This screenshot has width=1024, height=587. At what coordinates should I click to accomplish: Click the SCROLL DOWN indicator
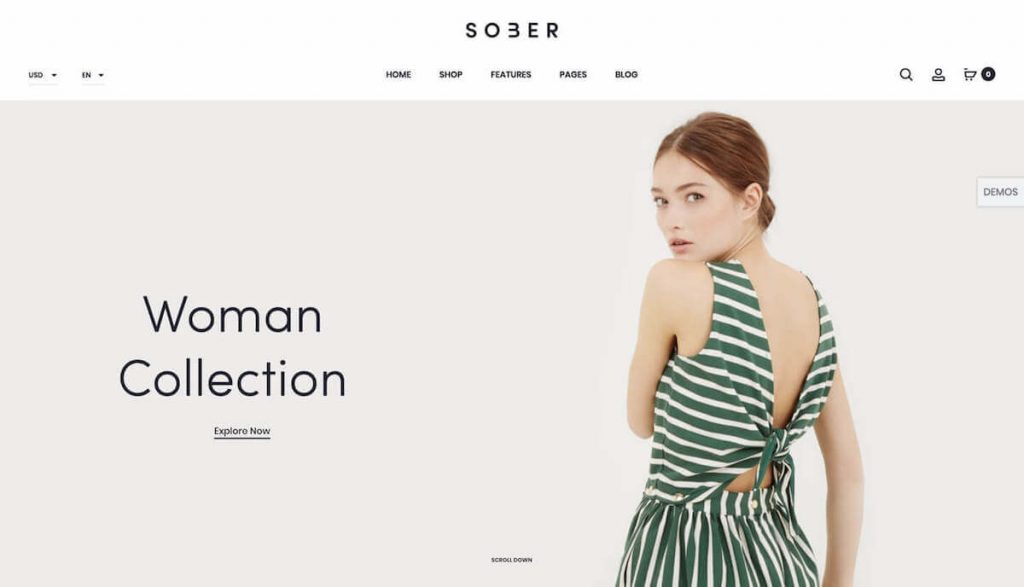point(511,560)
